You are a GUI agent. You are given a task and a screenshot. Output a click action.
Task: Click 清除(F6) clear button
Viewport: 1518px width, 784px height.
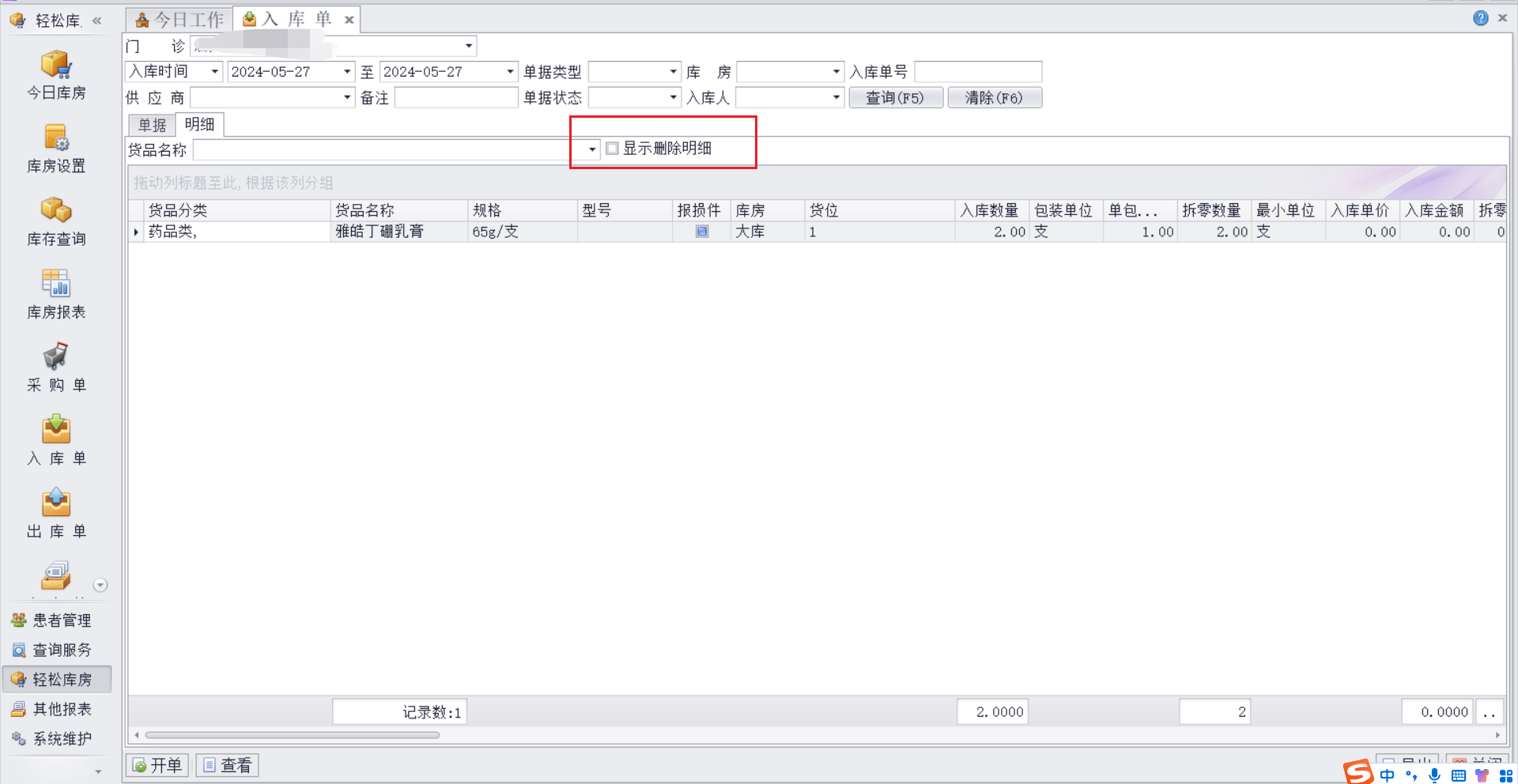pos(994,97)
